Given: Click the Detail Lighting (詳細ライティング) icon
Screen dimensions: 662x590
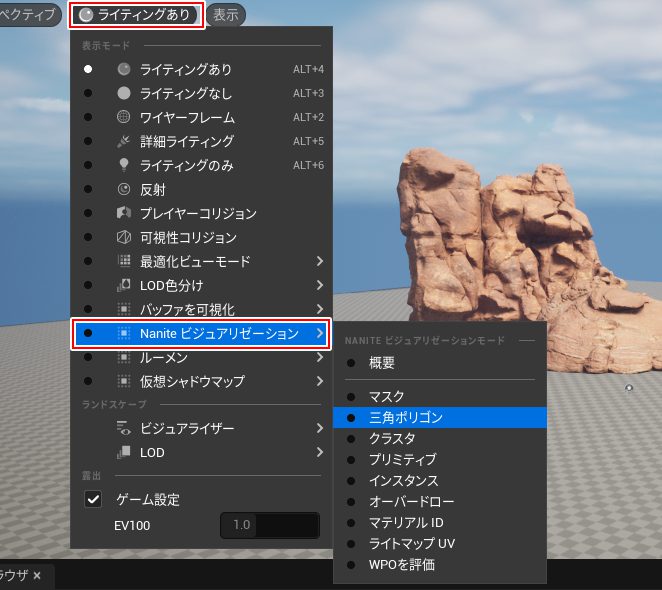Looking at the screenshot, I should pyautogui.click(x=124, y=141).
